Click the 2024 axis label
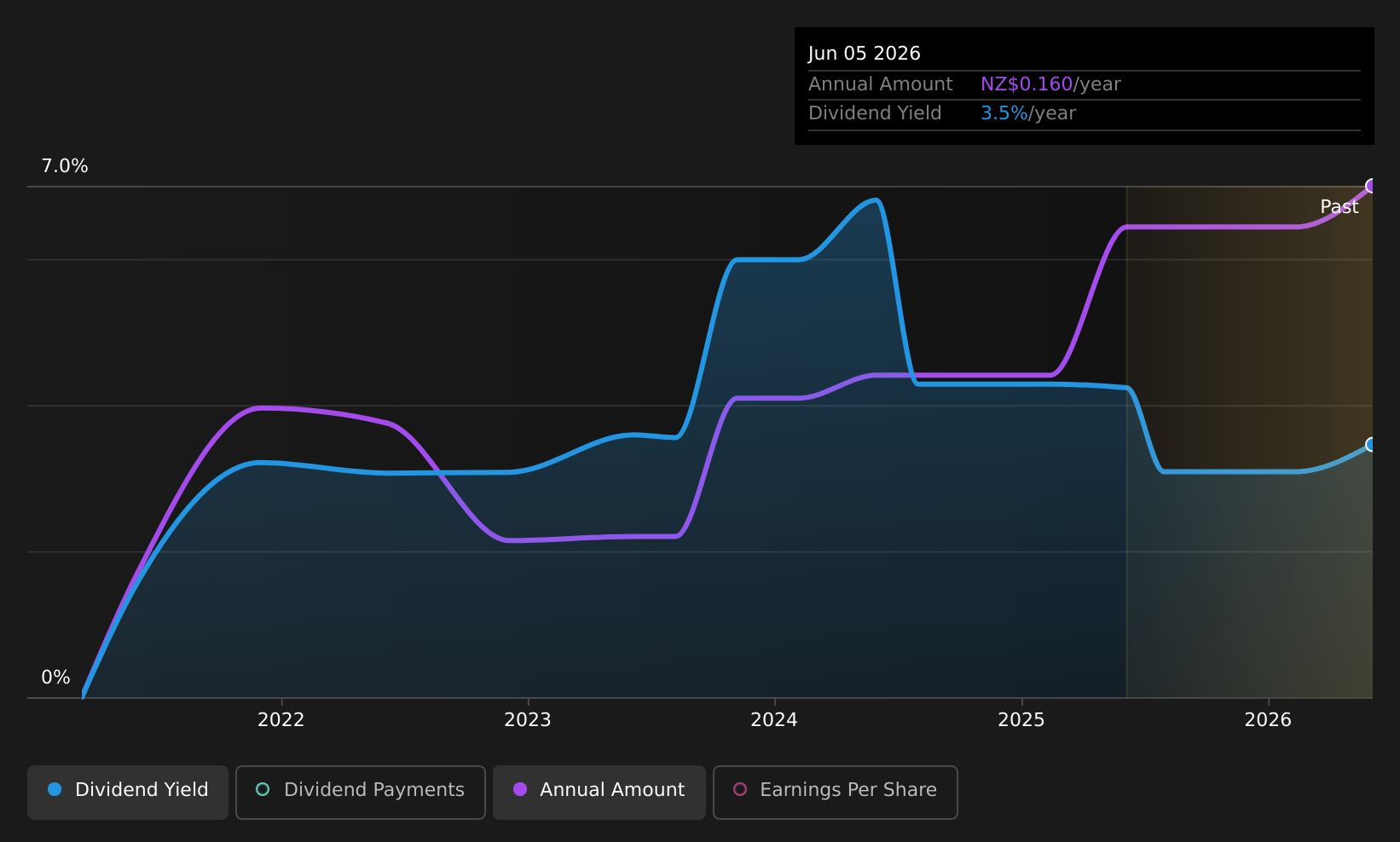Viewport: 1400px width, 842px height. pyautogui.click(x=774, y=720)
